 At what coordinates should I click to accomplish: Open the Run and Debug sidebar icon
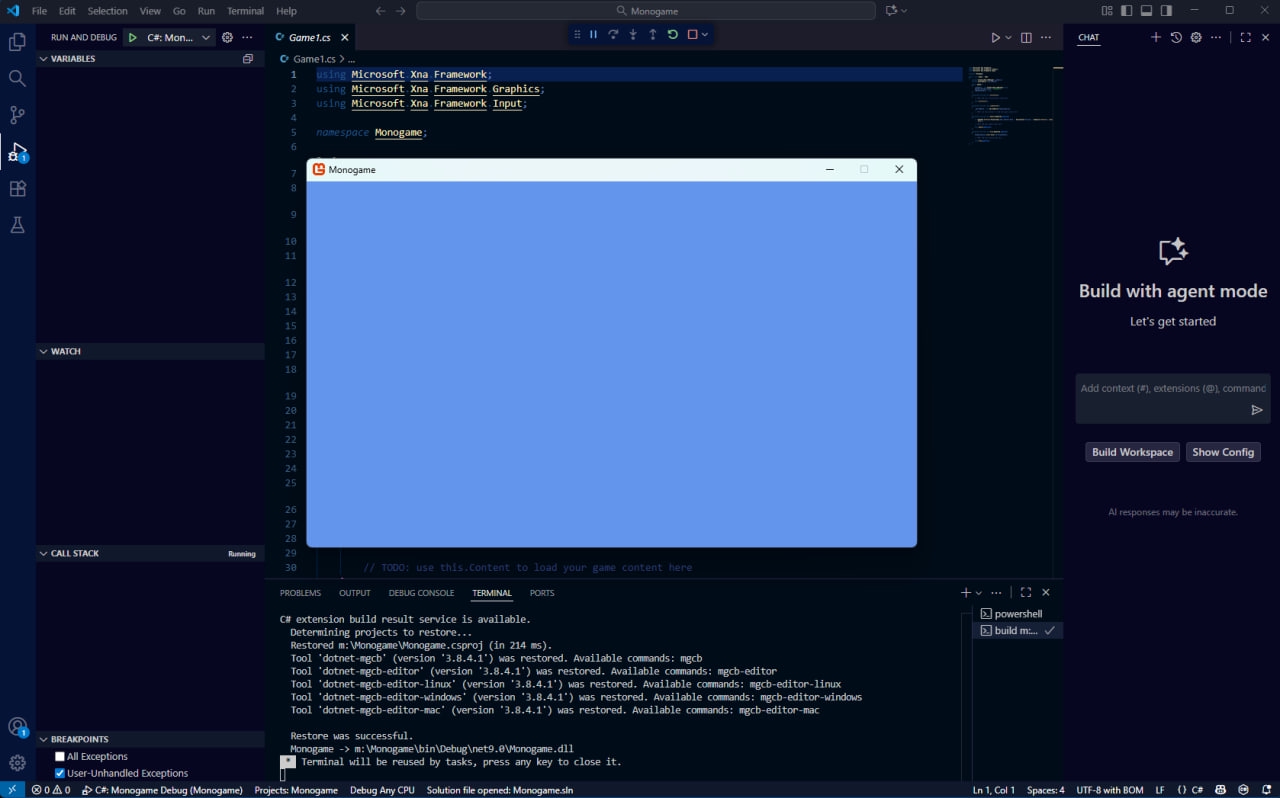point(16,150)
